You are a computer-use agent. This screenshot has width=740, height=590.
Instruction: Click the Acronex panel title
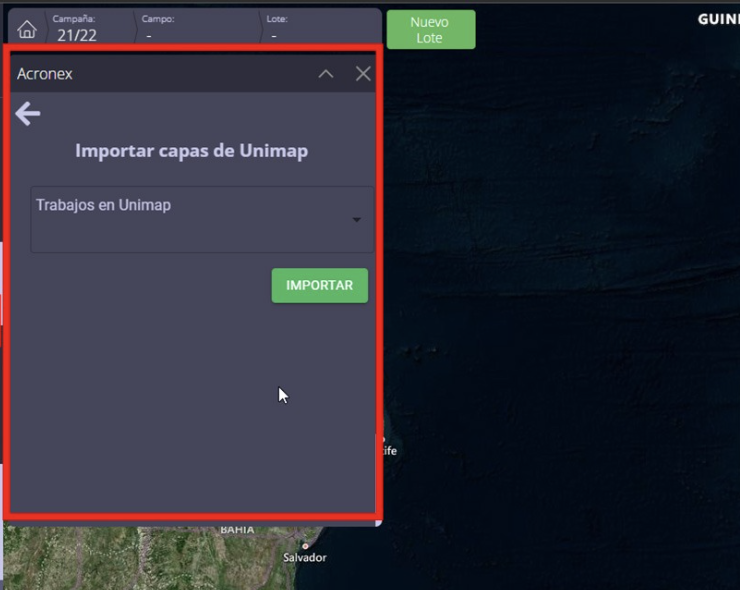45,74
